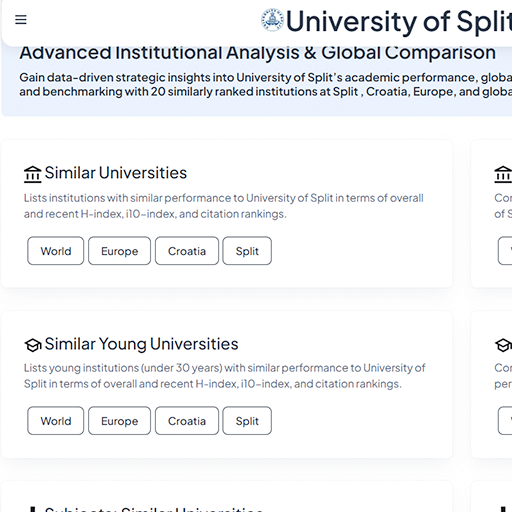Image resolution: width=512 pixels, height=512 pixels.
Task: Choose Croatia under Similar Universities
Action: click(x=187, y=251)
